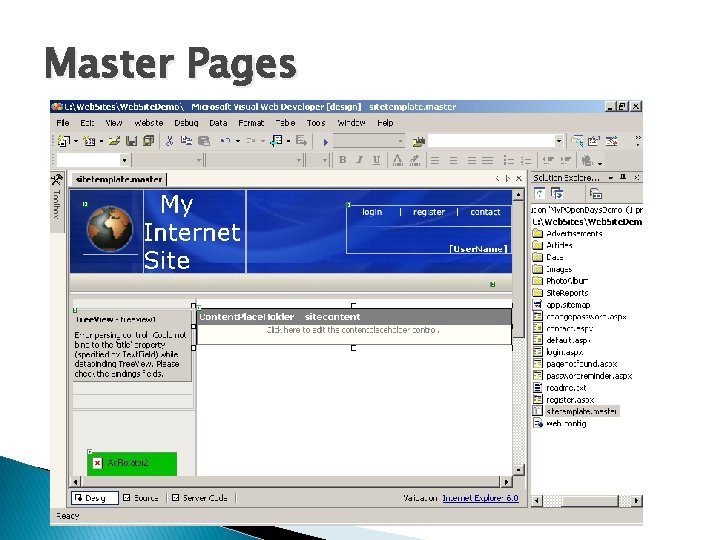Image resolution: width=720 pixels, height=540 pixels.
Task: Click the register link in the page header
Action: [429, 212]
